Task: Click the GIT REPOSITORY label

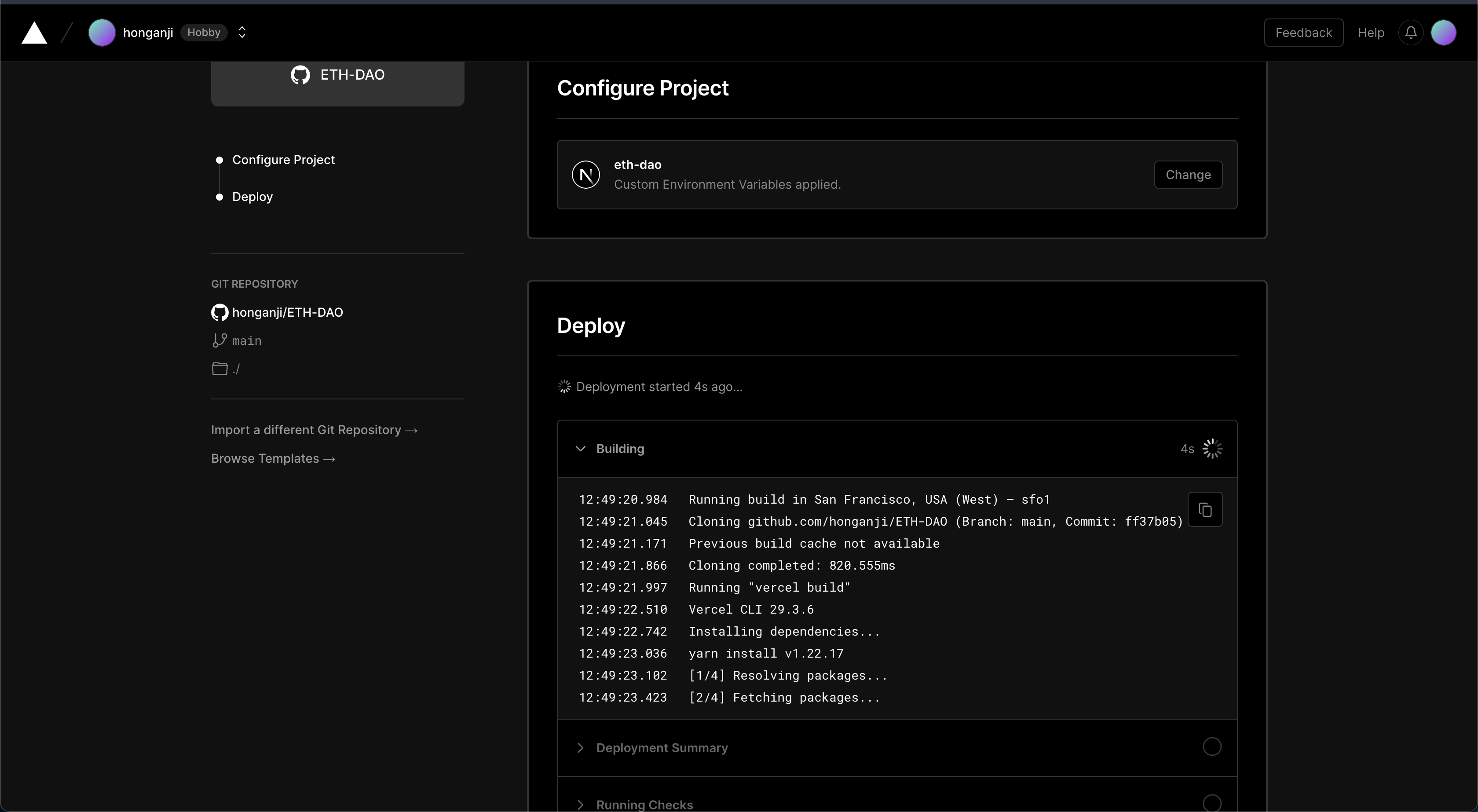Action: pos(254,284)
